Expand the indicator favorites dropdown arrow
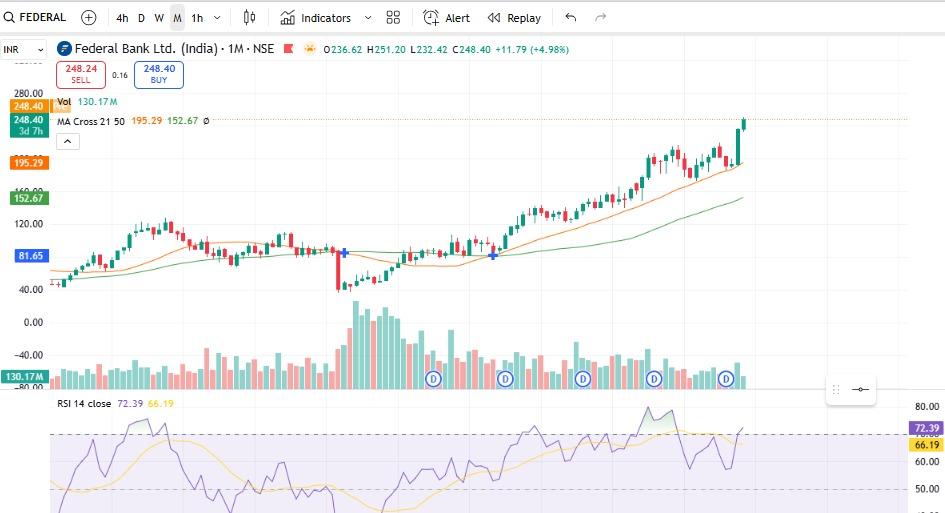Image resolution: width=945 pixels, height=513 pixels. point(368,18)
